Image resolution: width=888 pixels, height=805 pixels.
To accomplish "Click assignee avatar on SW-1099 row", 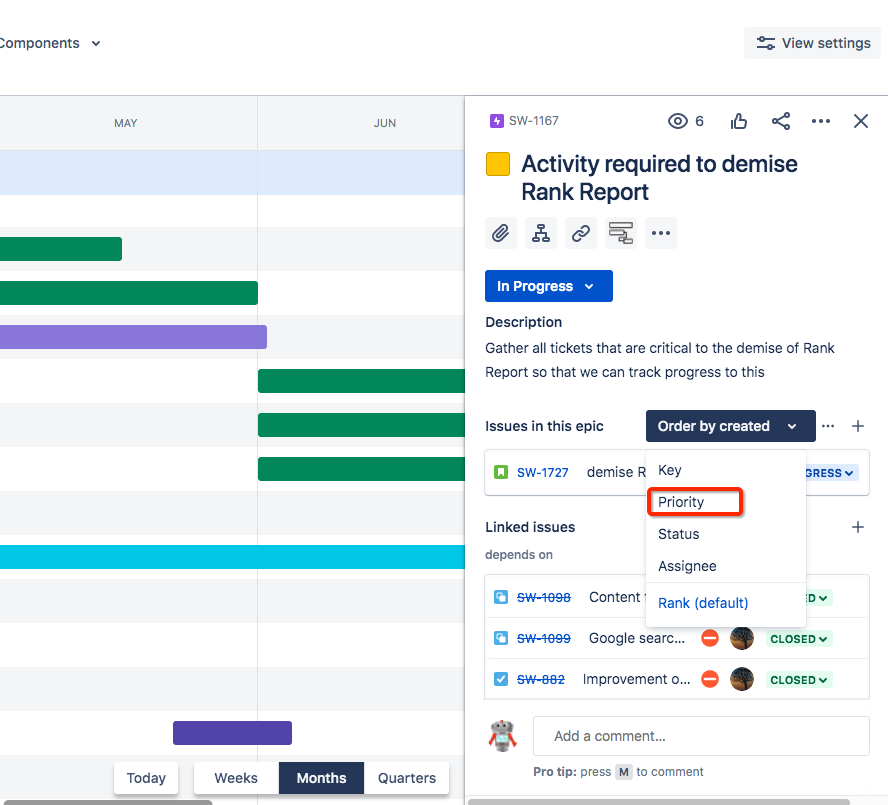I will pos(742,638).
